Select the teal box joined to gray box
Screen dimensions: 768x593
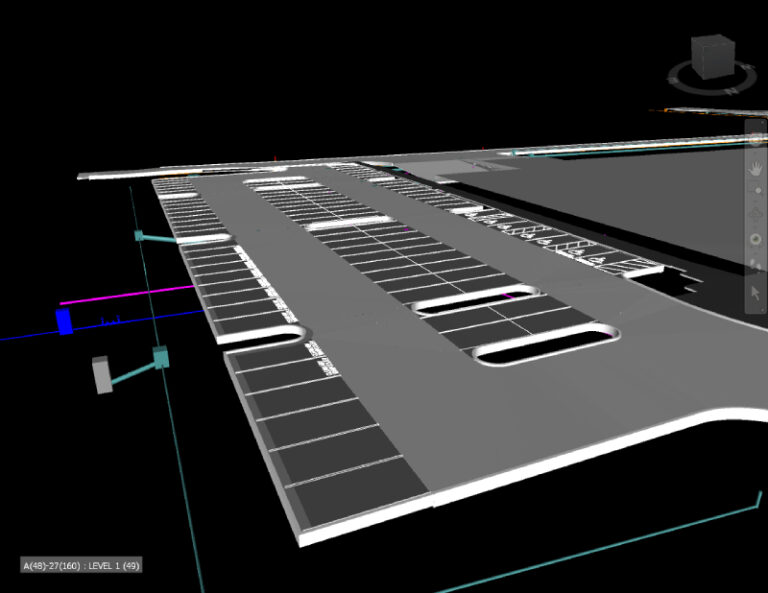click(161, 357)
